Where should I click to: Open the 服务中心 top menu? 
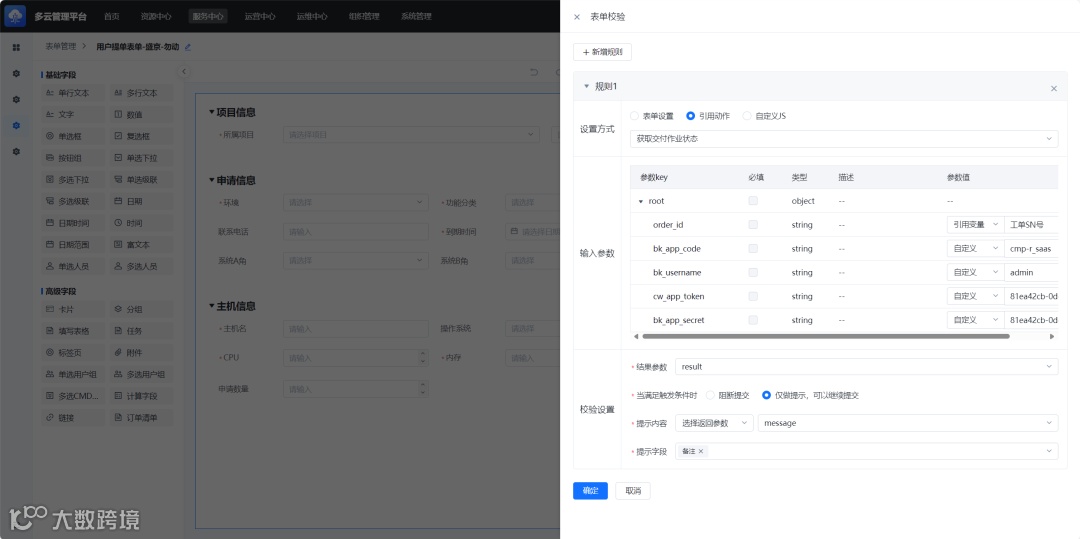coord(207,17)
